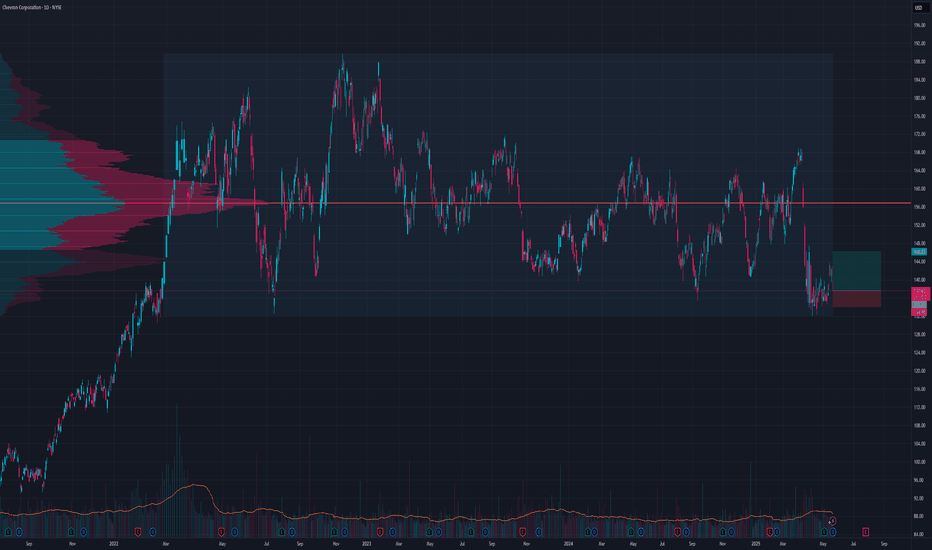Click the 2022 label on time axis
Screen dimensions: 932x550
click(x=114, y=543)
